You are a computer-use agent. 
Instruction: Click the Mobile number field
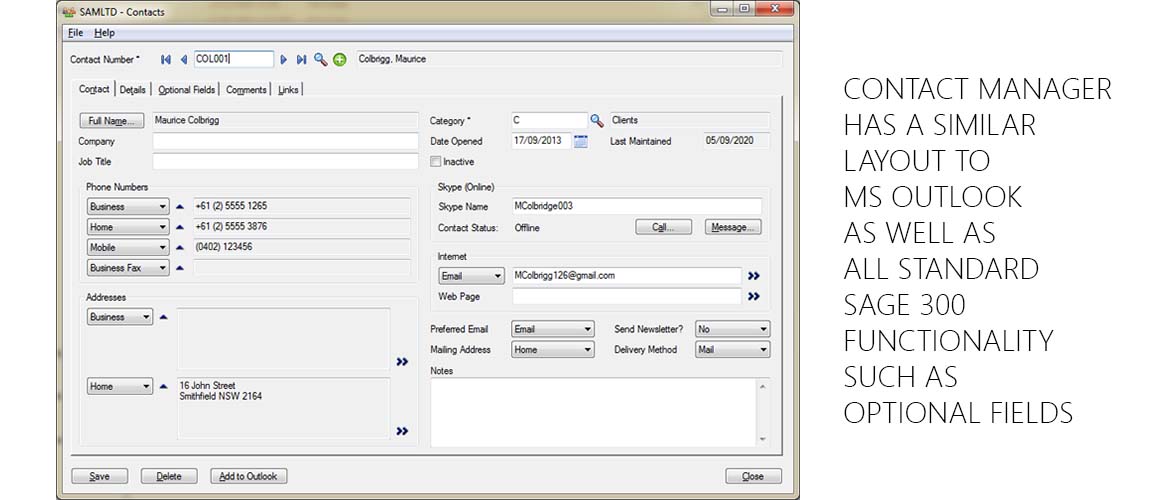click(301, 247)
